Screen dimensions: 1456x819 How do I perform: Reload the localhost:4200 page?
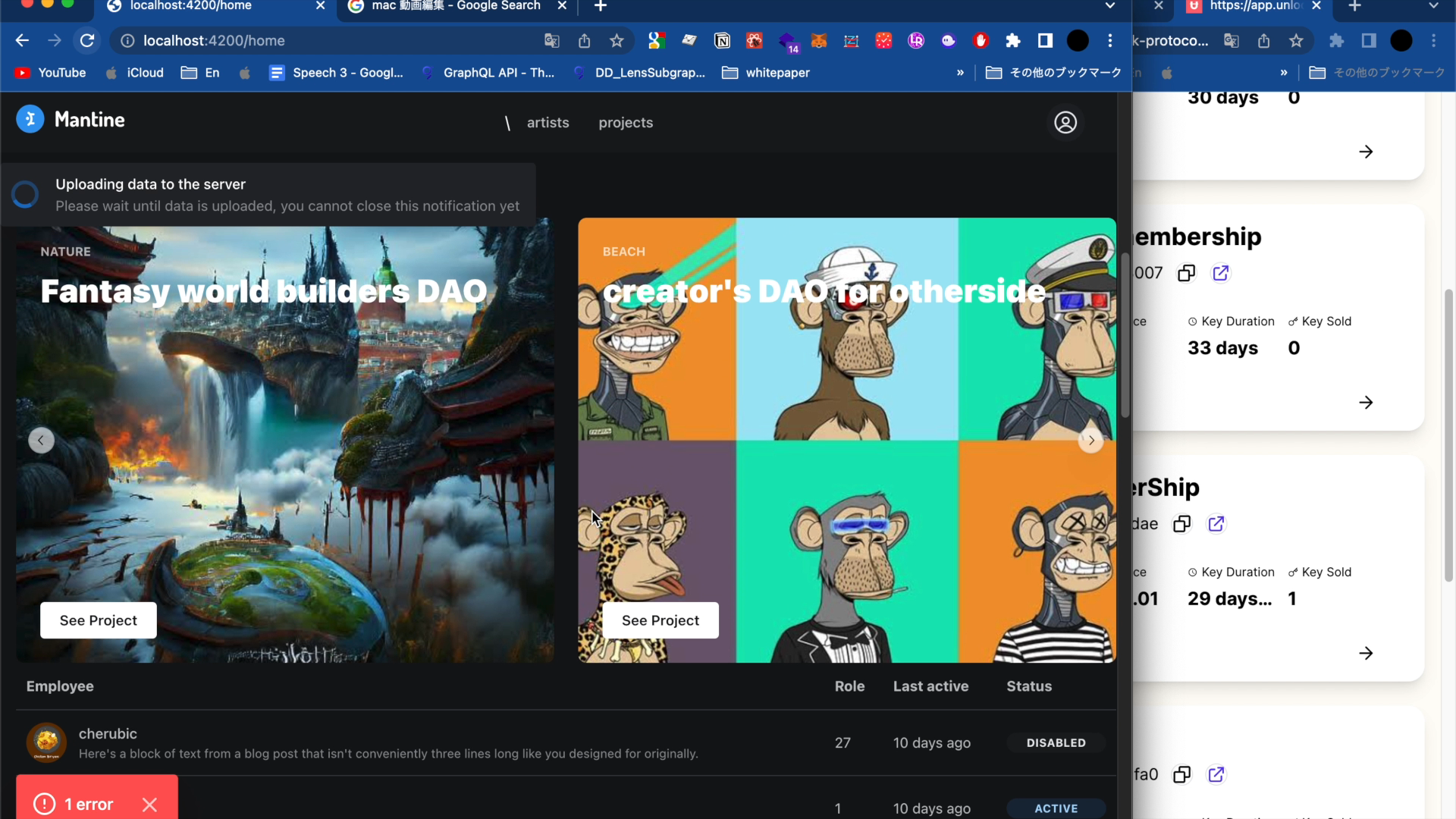(87, 40)
